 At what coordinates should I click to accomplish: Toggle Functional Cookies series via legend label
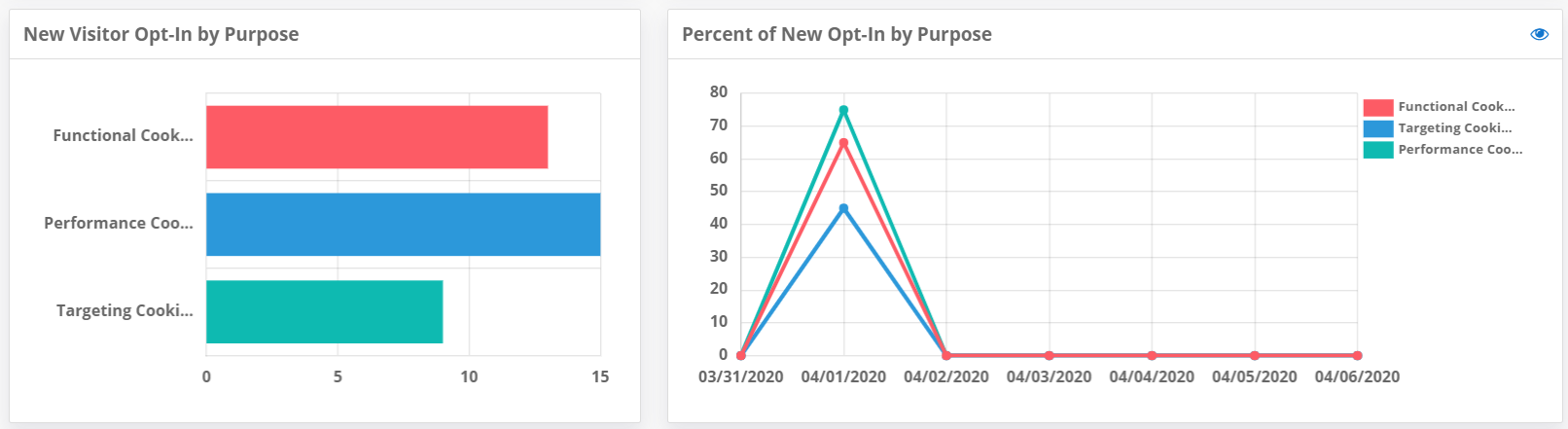[1456, 107]
